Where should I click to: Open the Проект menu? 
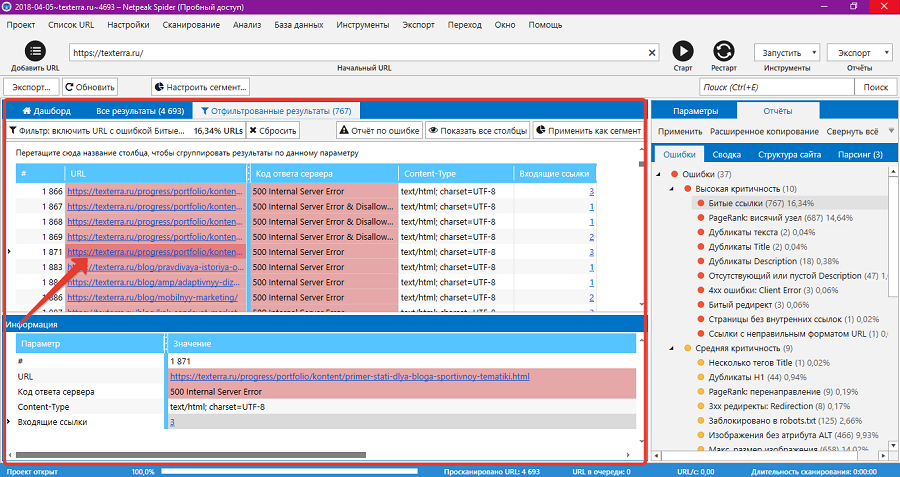[x=21, y=25]
